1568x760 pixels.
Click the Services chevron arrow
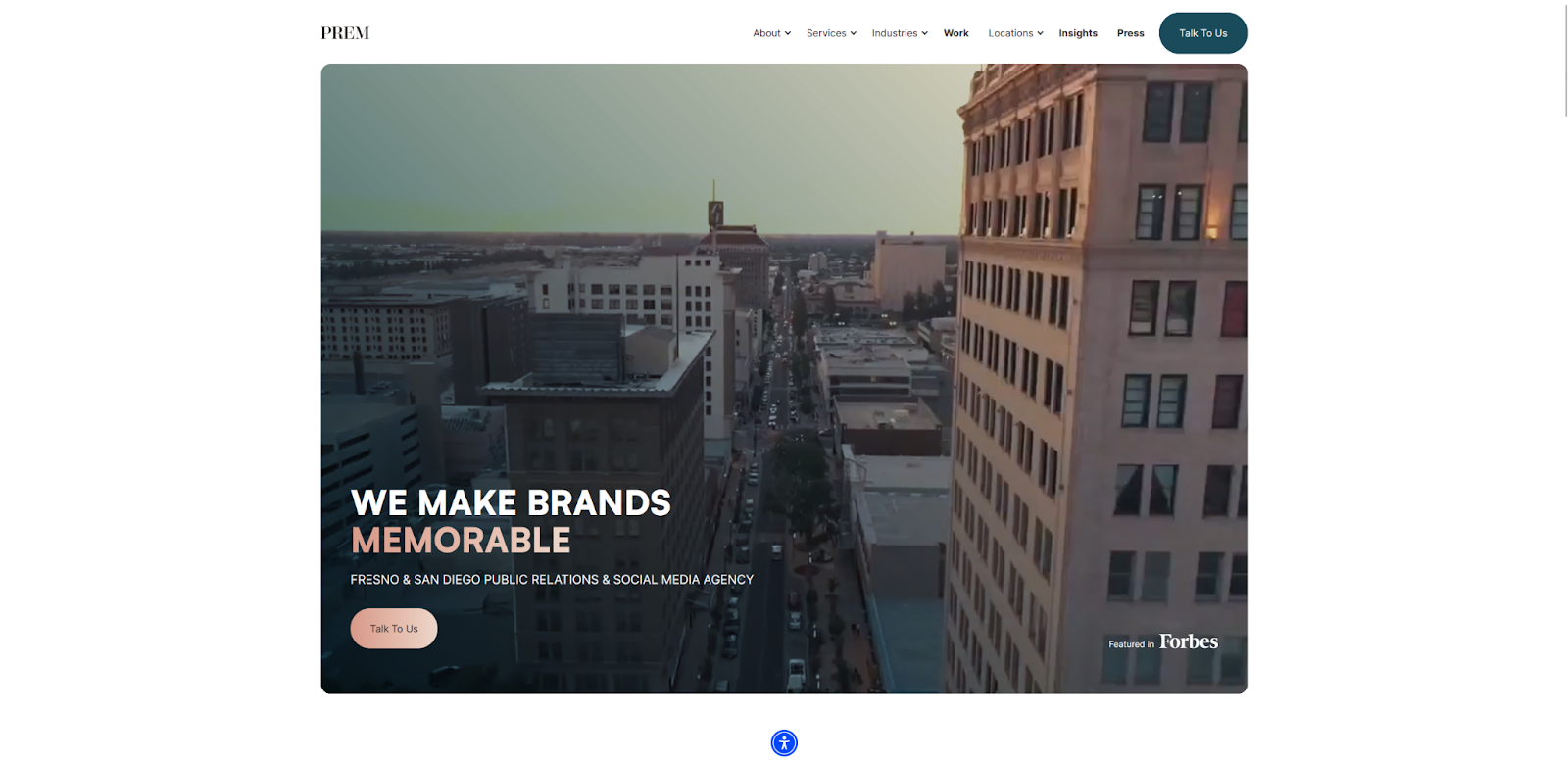[x=854, y=33]
